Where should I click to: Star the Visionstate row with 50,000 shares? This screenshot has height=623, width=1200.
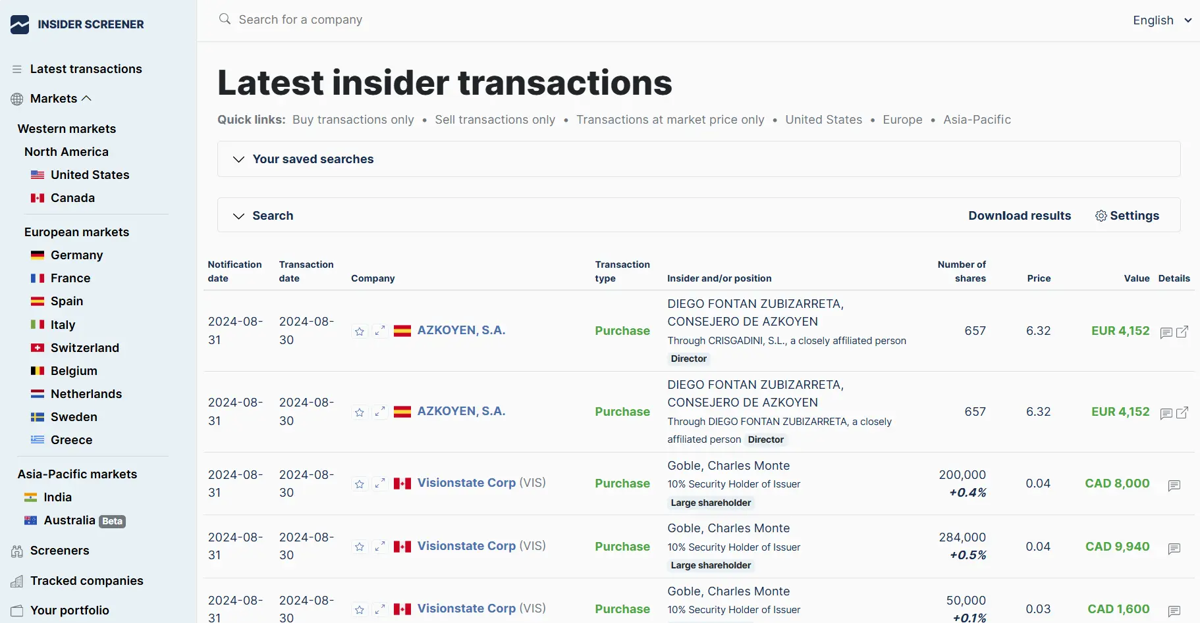pos(359,609)
